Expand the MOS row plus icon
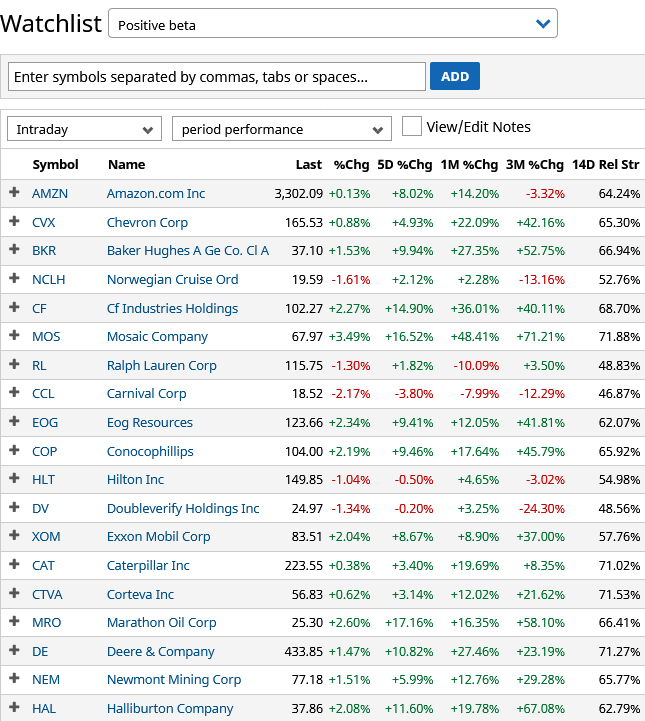The height and width of the screenshot is (721, 645). click(14, 335)
